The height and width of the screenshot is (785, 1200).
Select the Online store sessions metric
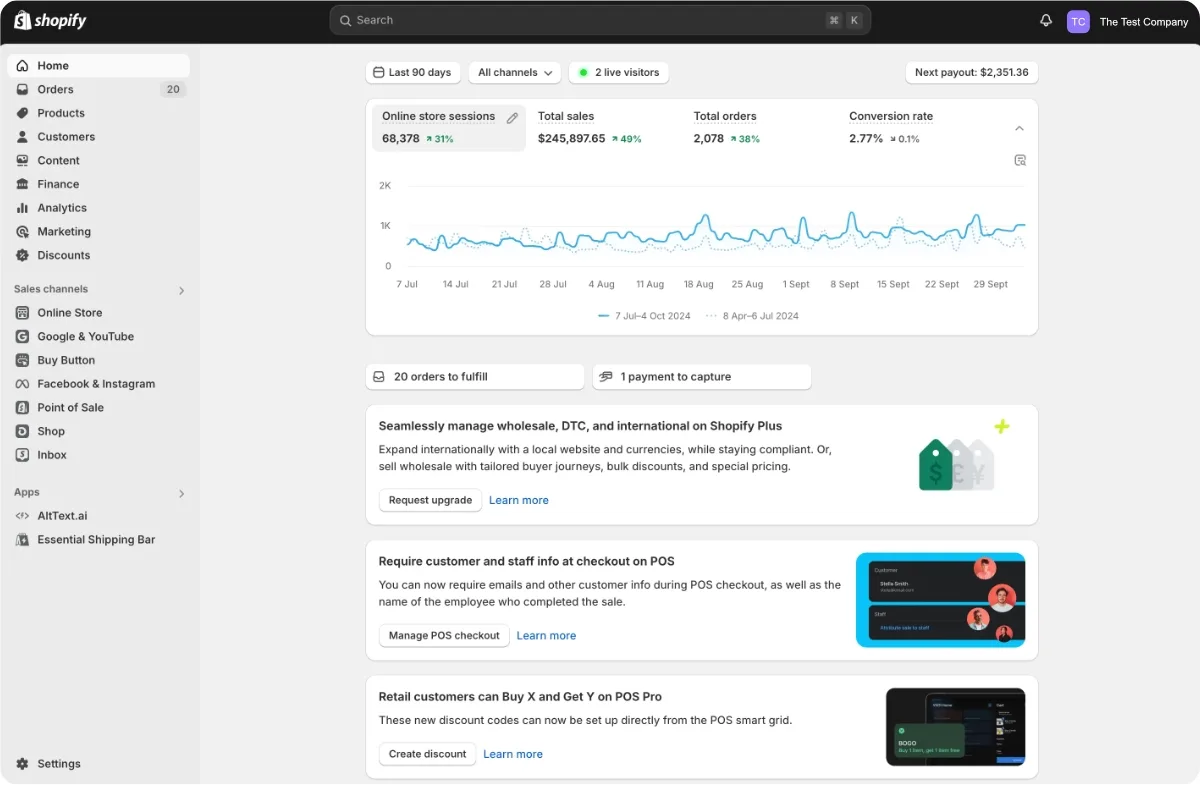coord(449,127)
